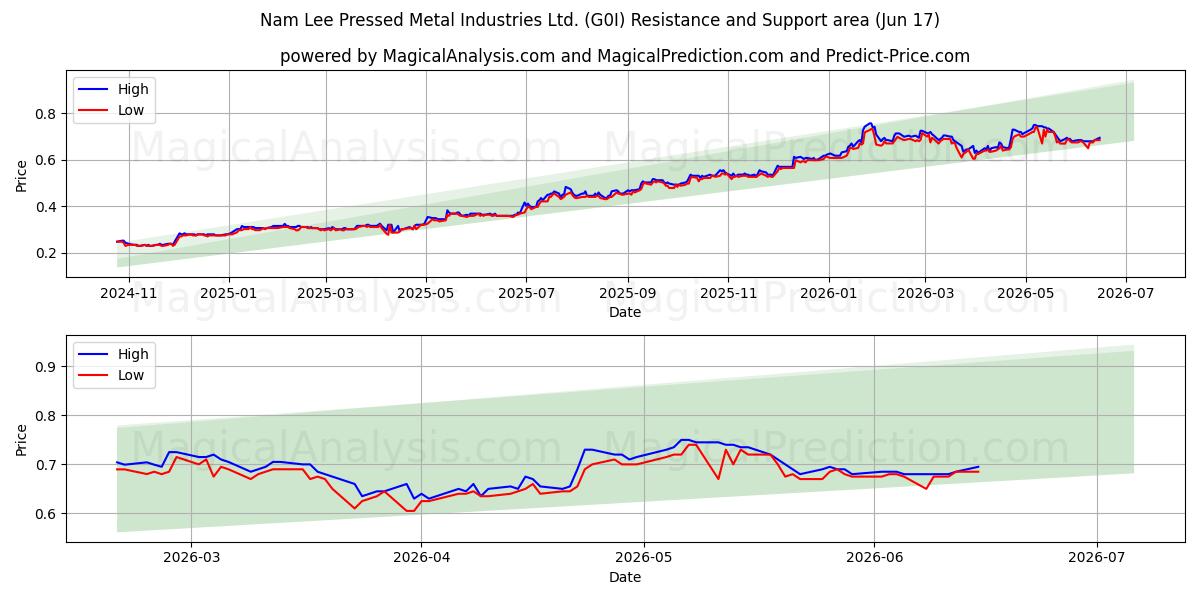Click the '2025-07' x-axis label

[526, 295]
